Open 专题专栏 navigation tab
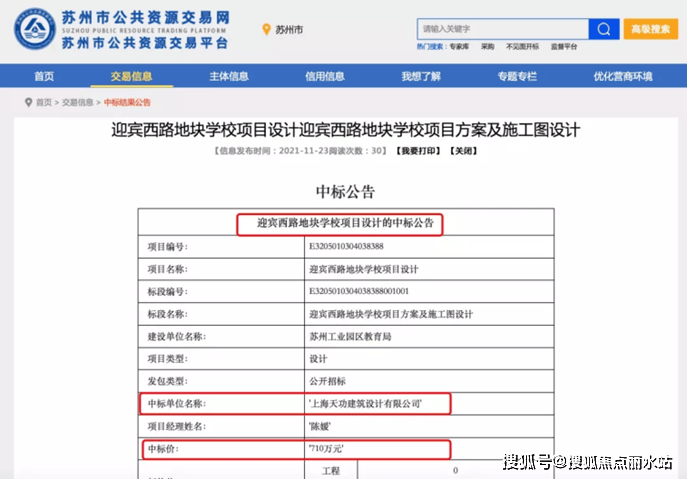This screenshot has height=479, width=687. (x=517, y=76)
